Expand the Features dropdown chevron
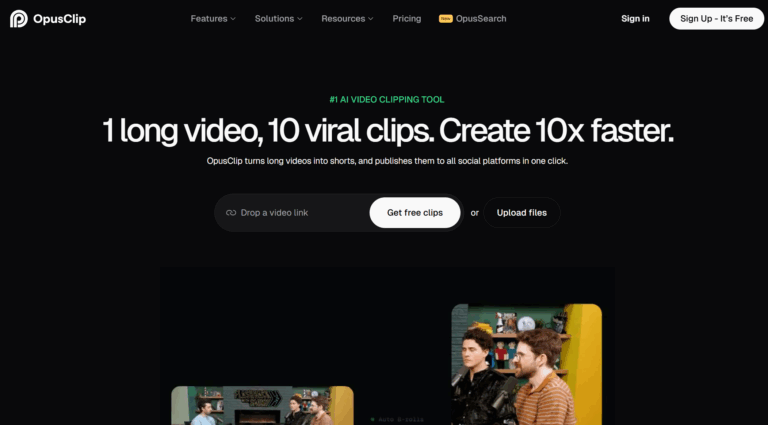768x425 pixels. pos(233,19)
